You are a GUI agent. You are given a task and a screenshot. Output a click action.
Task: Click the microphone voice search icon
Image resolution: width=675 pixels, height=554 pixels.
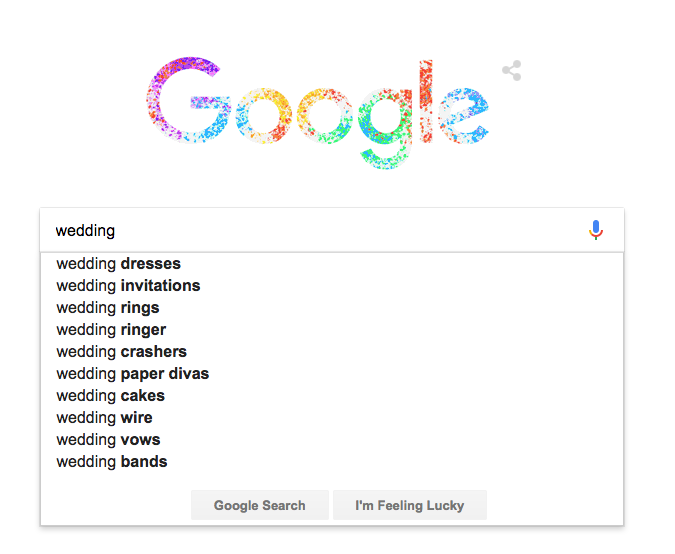596,230
